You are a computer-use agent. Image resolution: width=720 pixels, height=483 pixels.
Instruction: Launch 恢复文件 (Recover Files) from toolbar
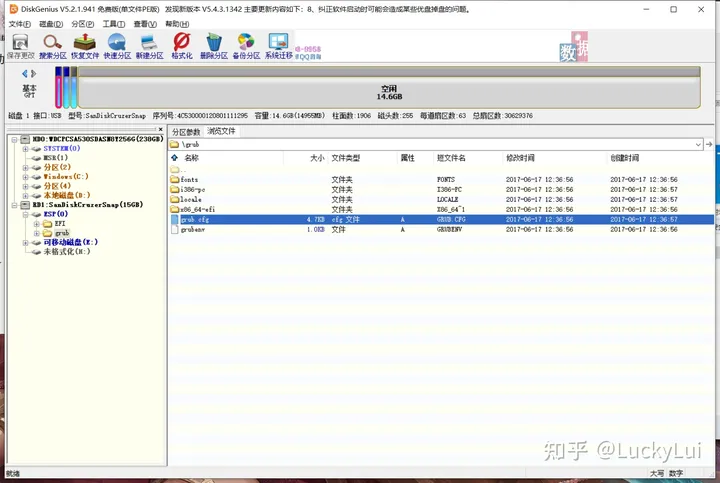tap(86, 47)
